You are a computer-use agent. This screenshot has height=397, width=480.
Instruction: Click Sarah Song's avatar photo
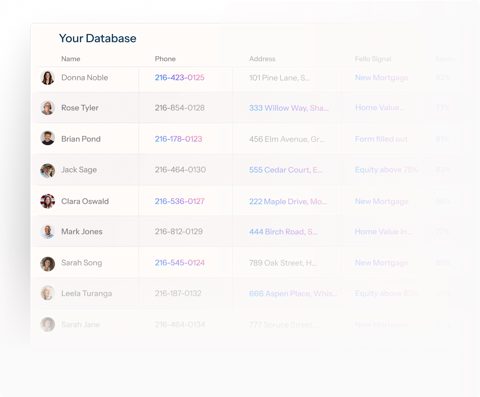click(48, 264)
